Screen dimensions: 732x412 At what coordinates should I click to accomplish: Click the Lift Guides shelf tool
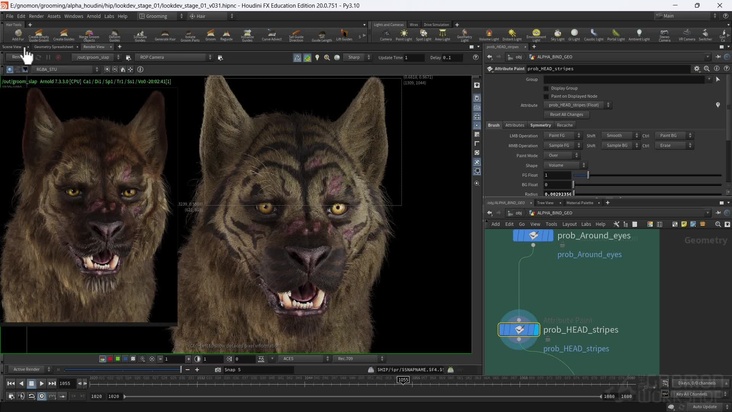coord(344,35)
